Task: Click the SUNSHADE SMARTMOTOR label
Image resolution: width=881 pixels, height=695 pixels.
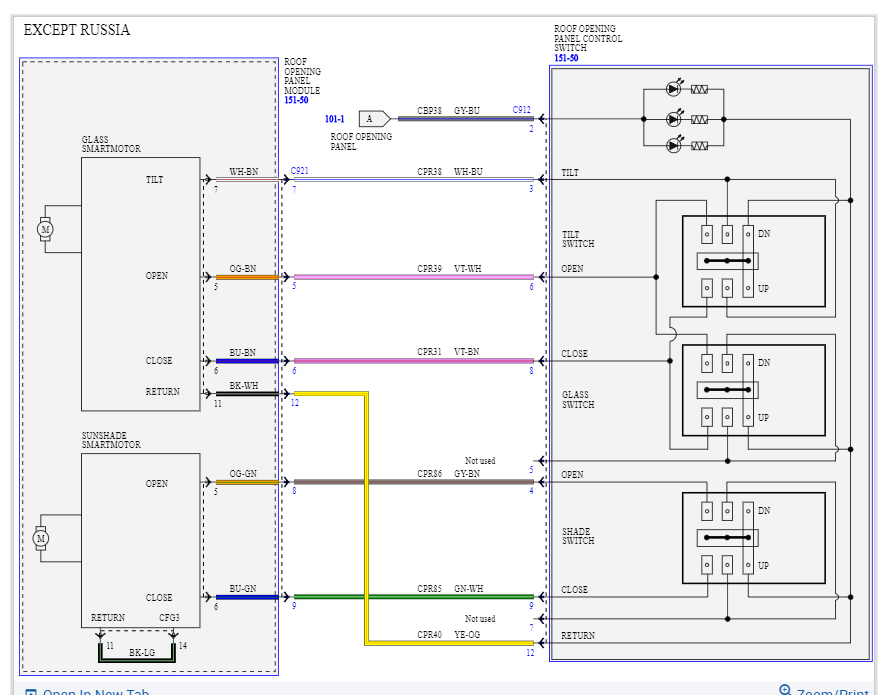Action: coord(111,440)
